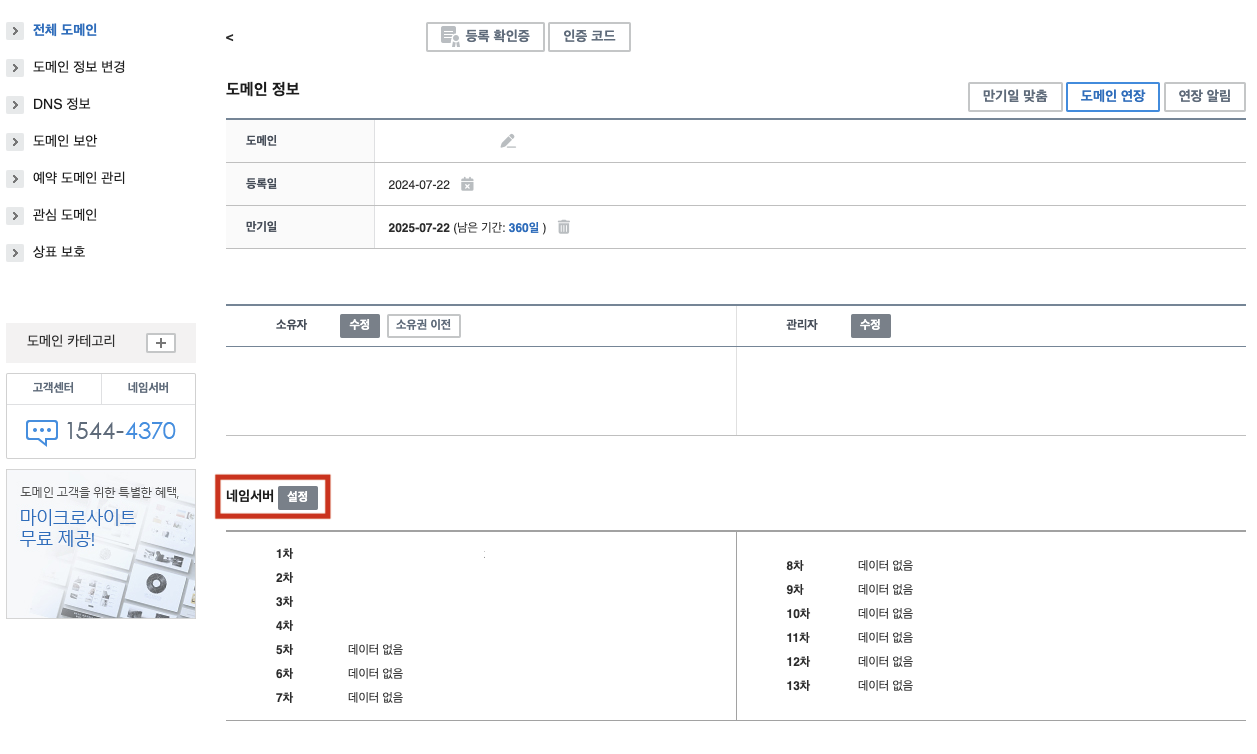Click the 도메인 정보 heading

263,89
